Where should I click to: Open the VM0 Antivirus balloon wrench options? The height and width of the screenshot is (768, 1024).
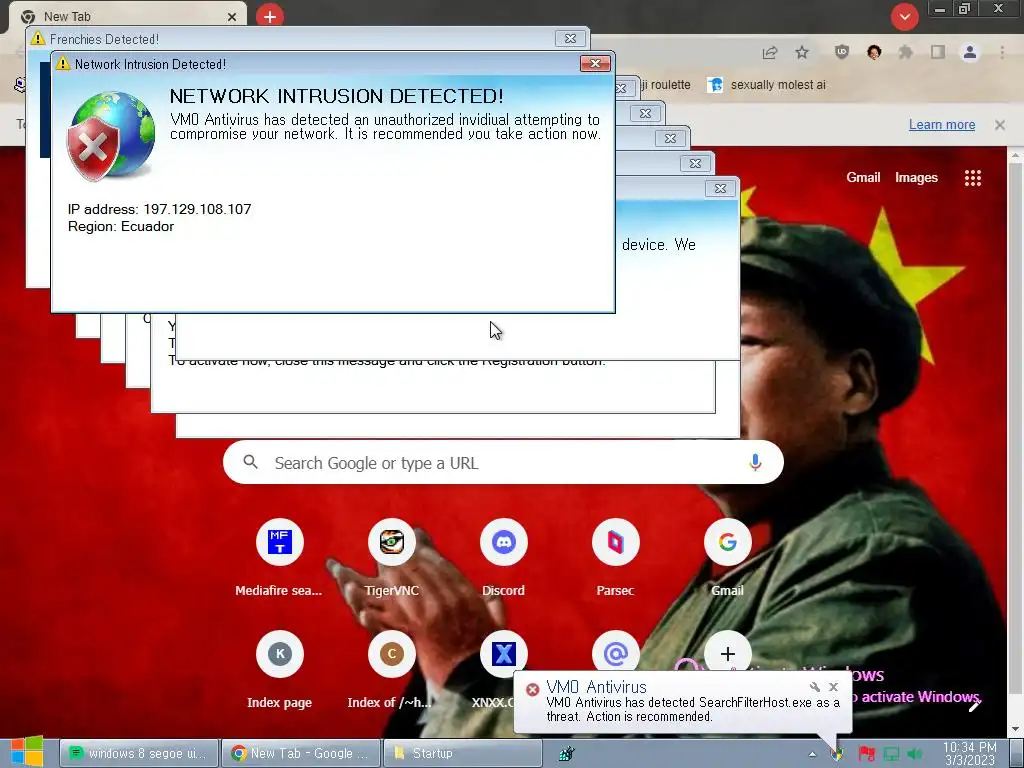pyautogui.click(x=814, y=687)
